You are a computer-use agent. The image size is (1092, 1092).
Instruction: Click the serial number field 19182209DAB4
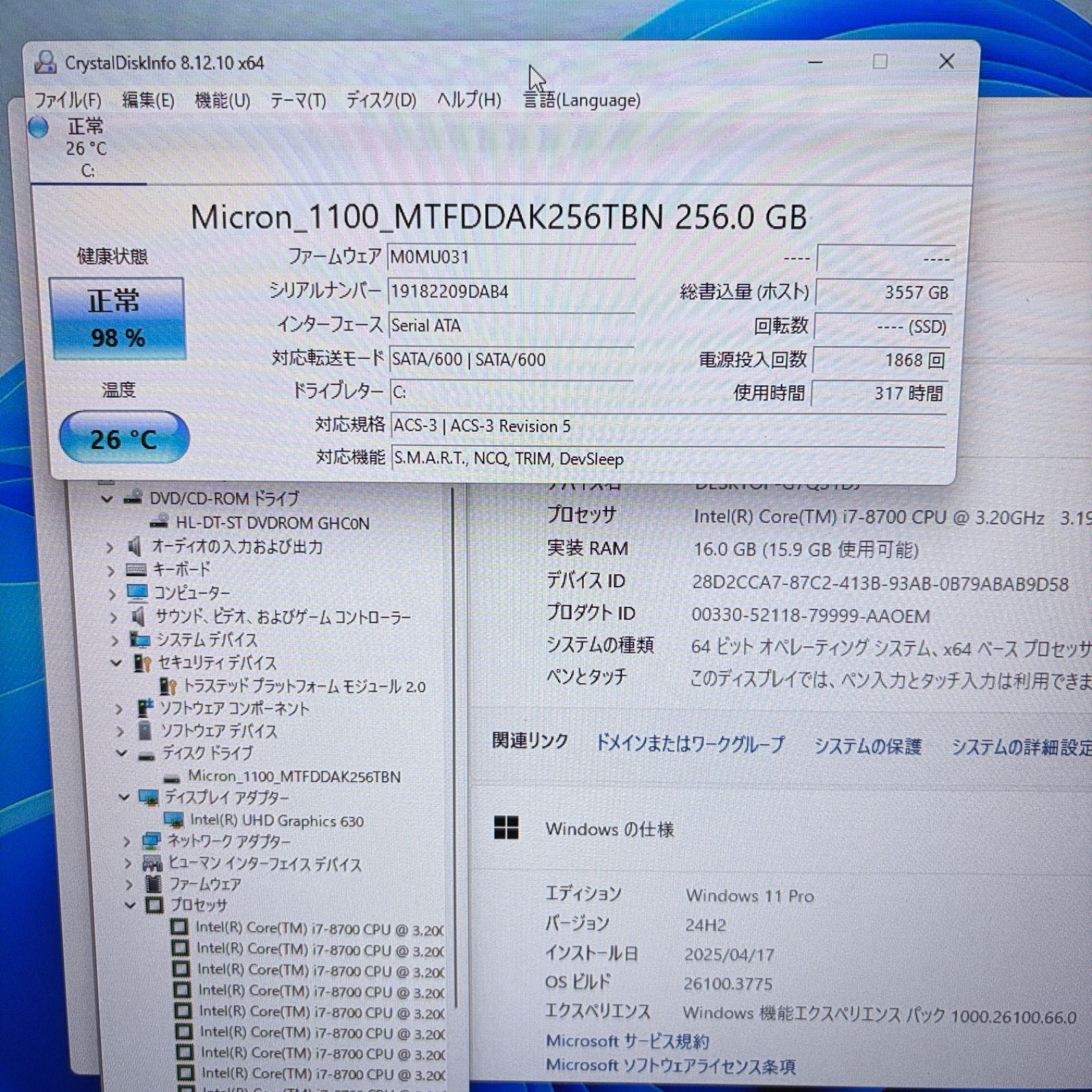(x=511, y=291)
